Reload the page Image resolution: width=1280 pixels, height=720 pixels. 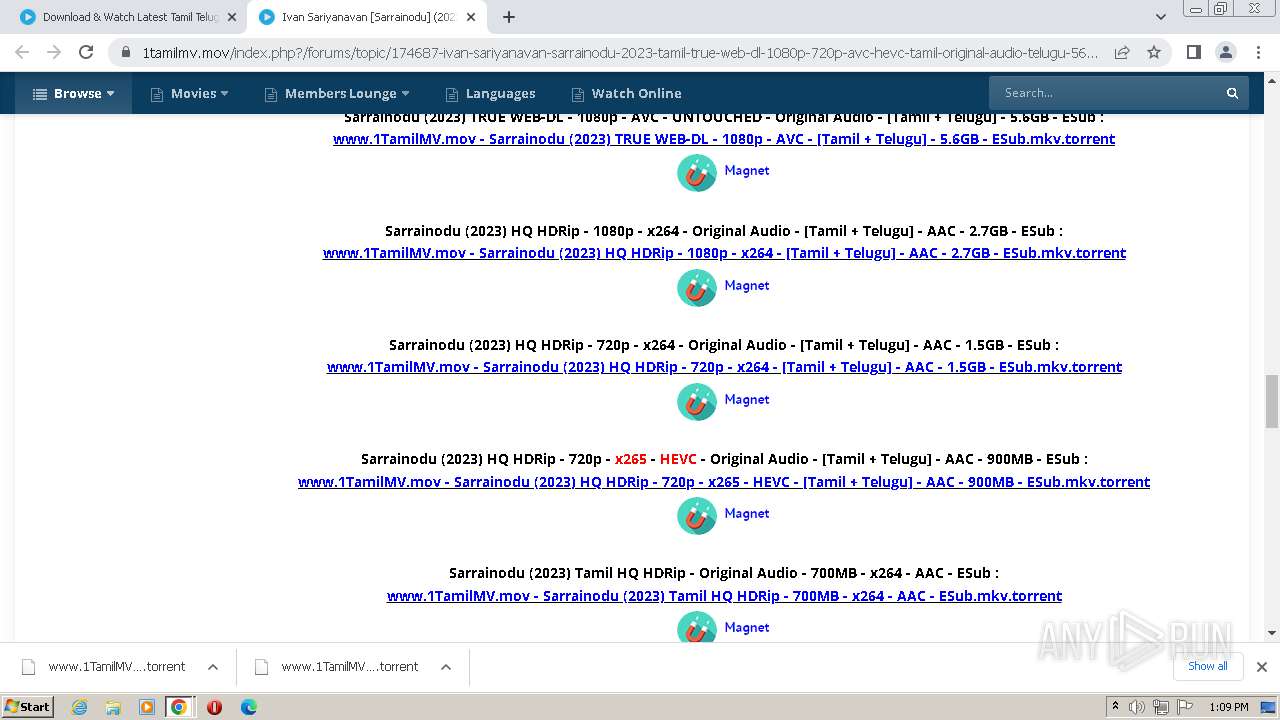pos(86,52)
